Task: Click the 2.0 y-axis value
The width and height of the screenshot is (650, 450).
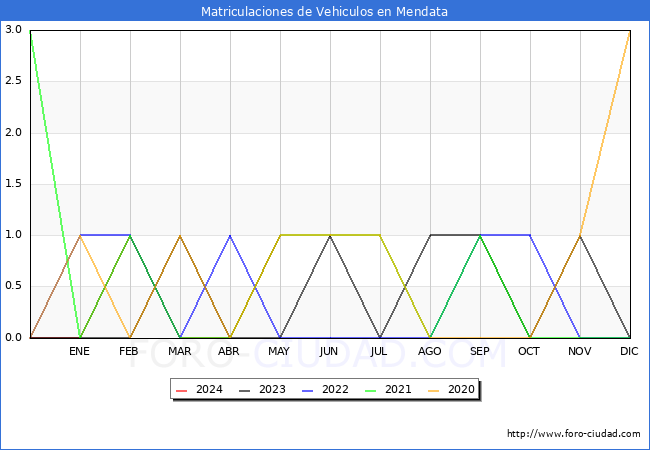Action: tap(13, 133)
